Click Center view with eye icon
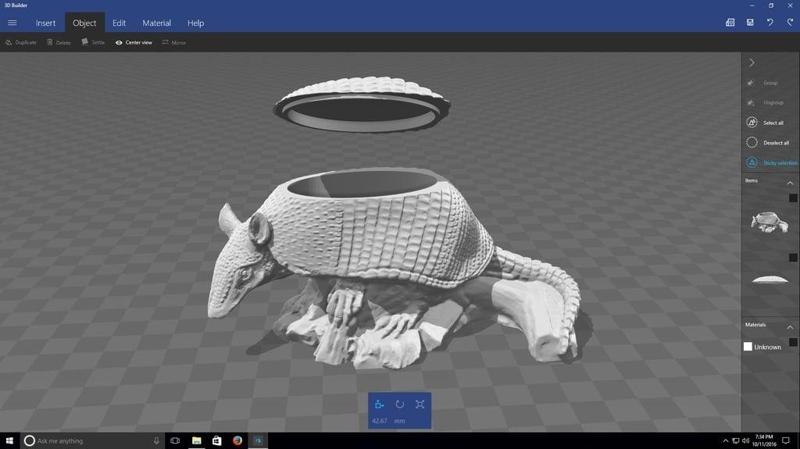Image resolution: width=800 pixels, height=449 pixels. tap(134, 43)
